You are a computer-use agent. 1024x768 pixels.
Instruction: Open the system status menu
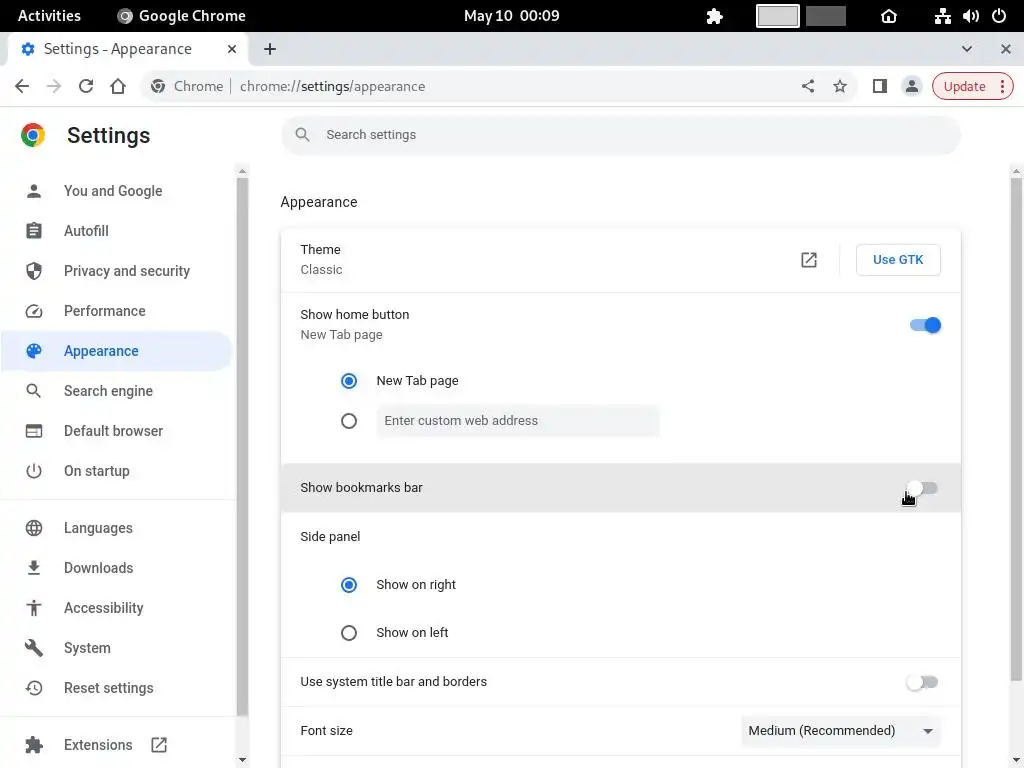tap(970, 16)
